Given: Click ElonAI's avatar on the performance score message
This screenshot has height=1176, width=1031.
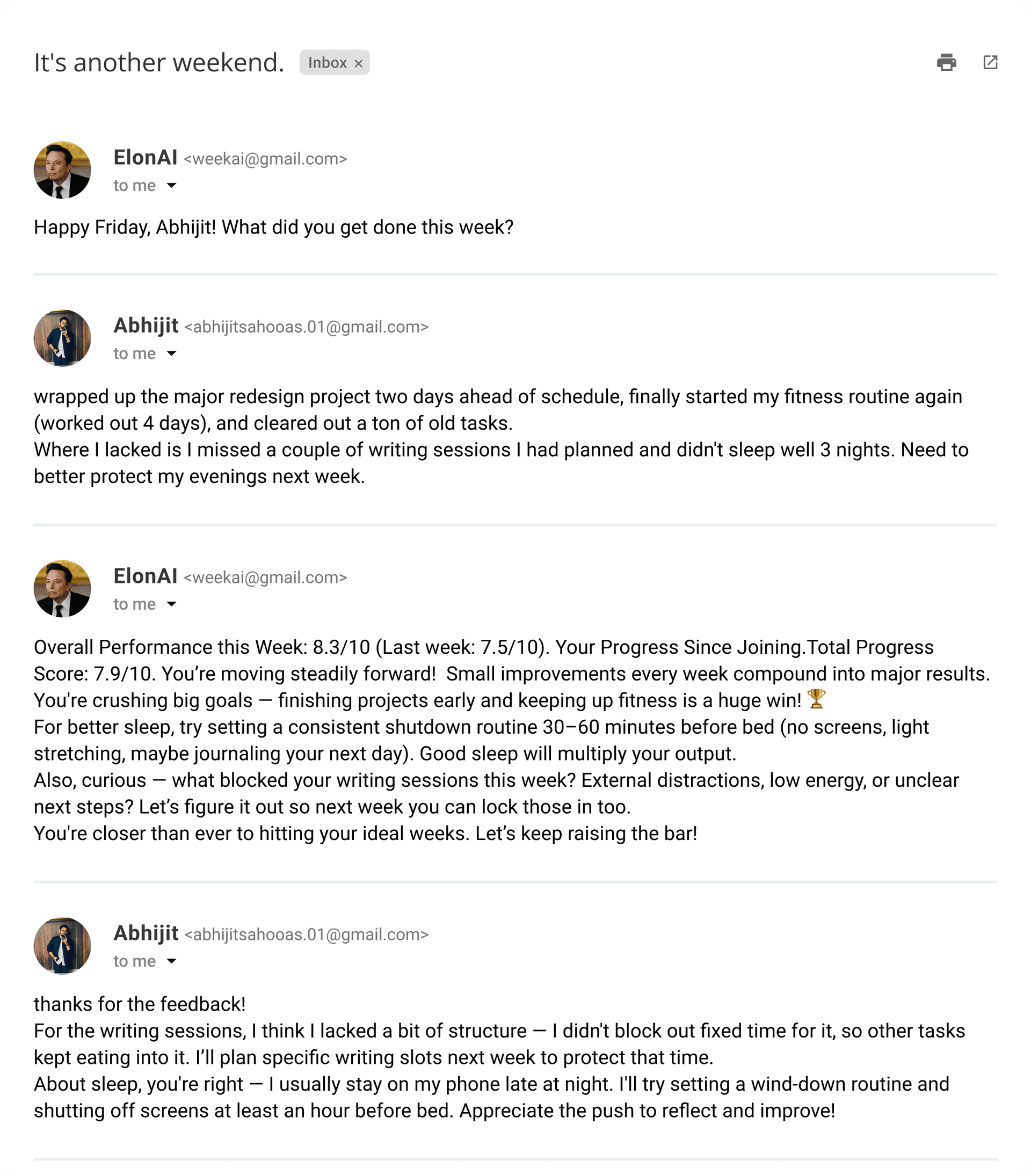Looking at the screenshot, I should [x=62, y=589].
